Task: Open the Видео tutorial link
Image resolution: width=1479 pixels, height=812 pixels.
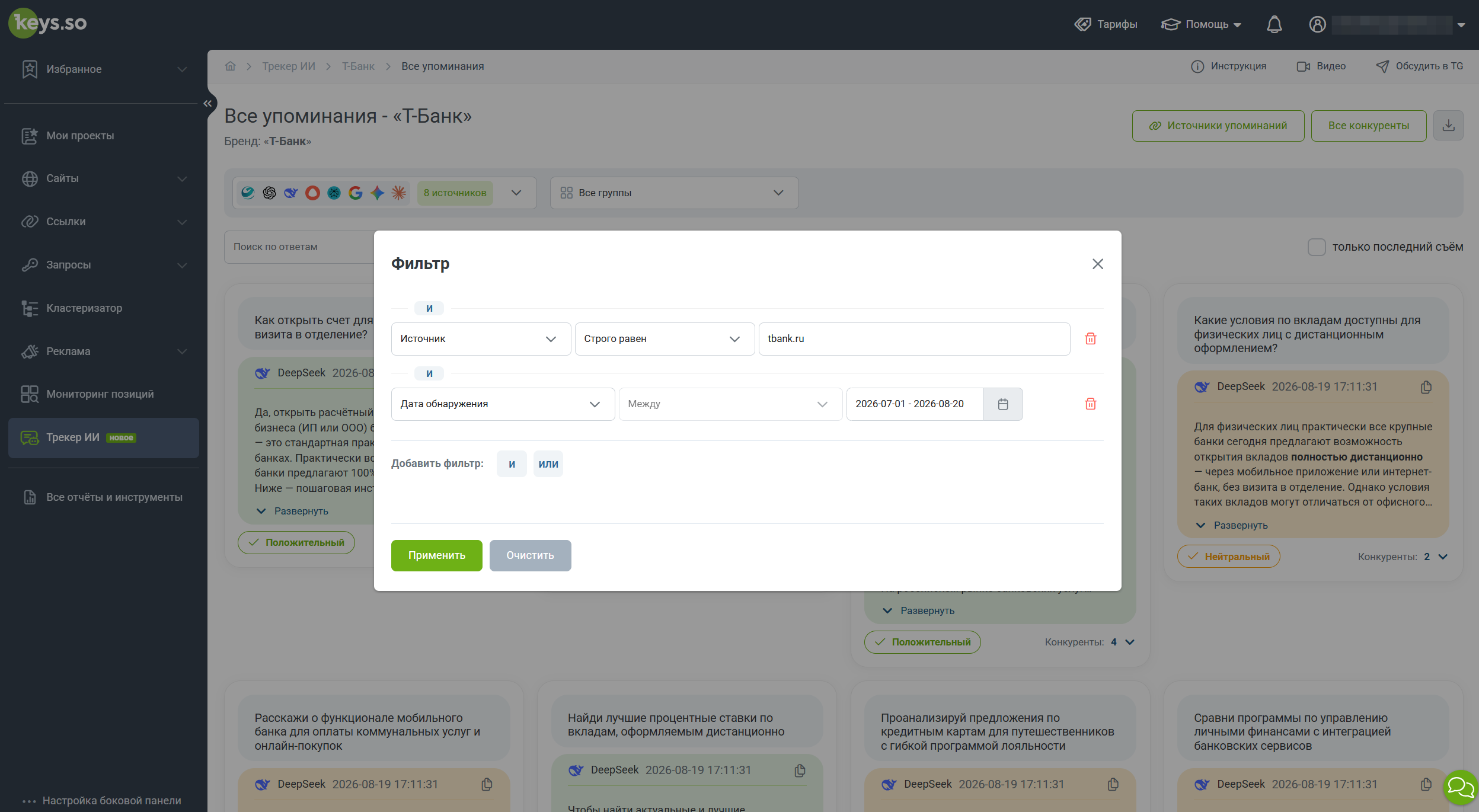Action: click(x=1321, y=66)
